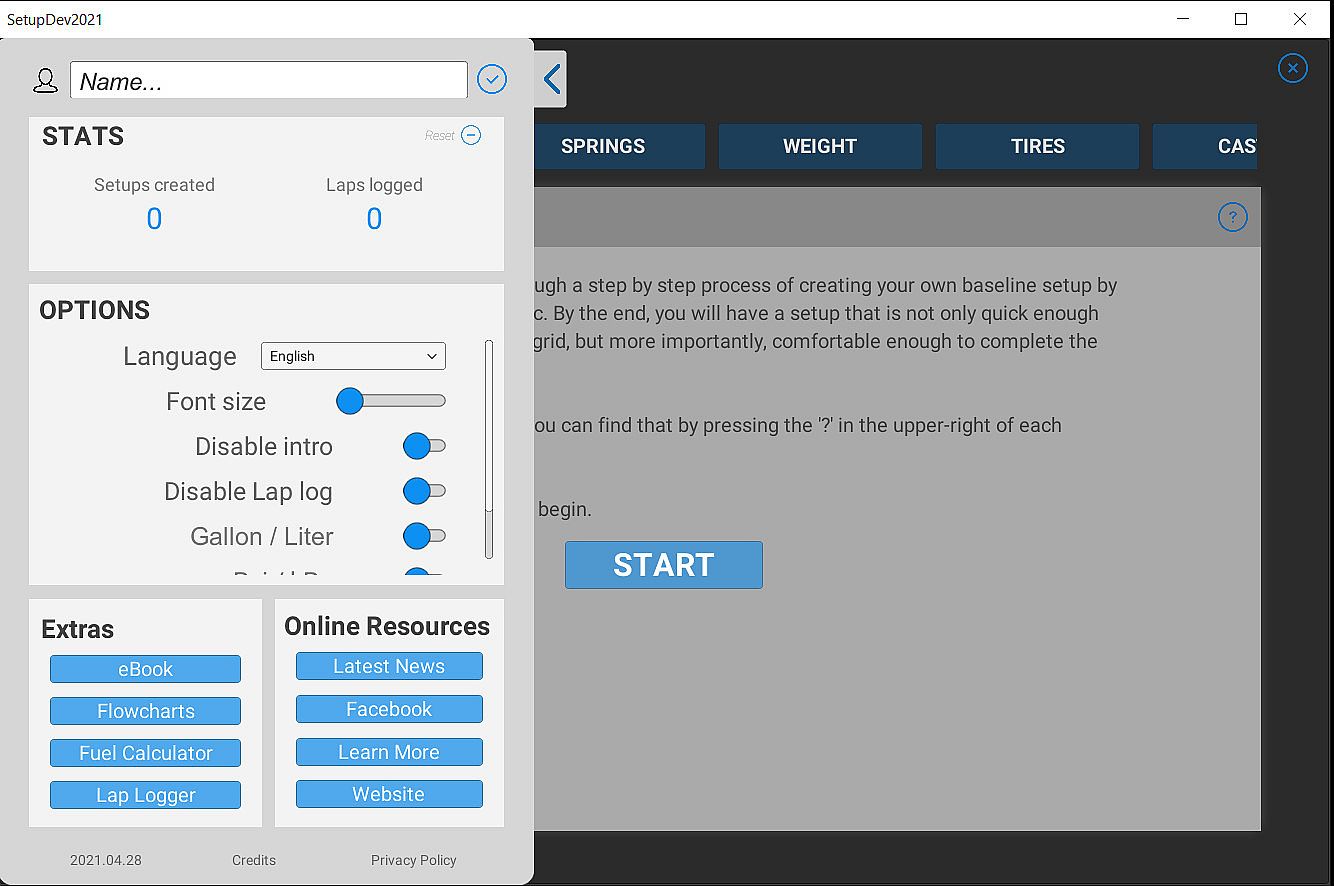
Task: Open the partially visible CAS tab
Action: tap(1205, 146)
